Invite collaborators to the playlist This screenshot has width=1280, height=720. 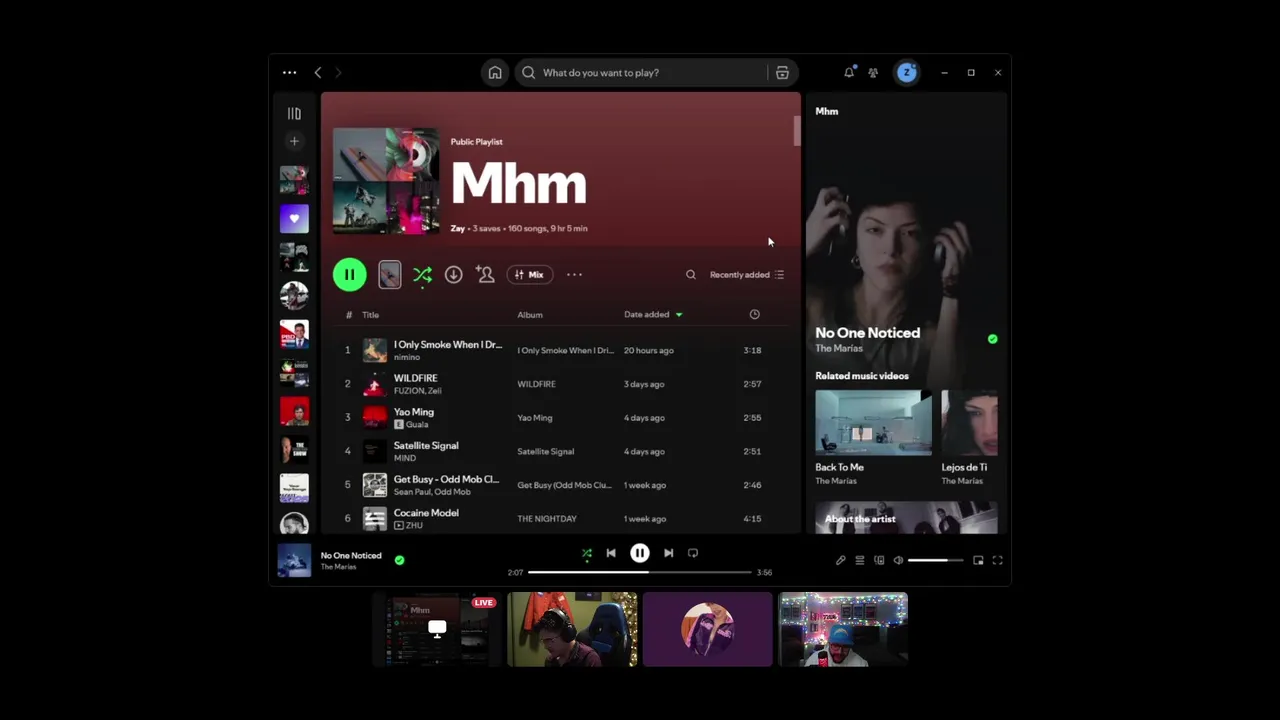click(x=485, y=274)
